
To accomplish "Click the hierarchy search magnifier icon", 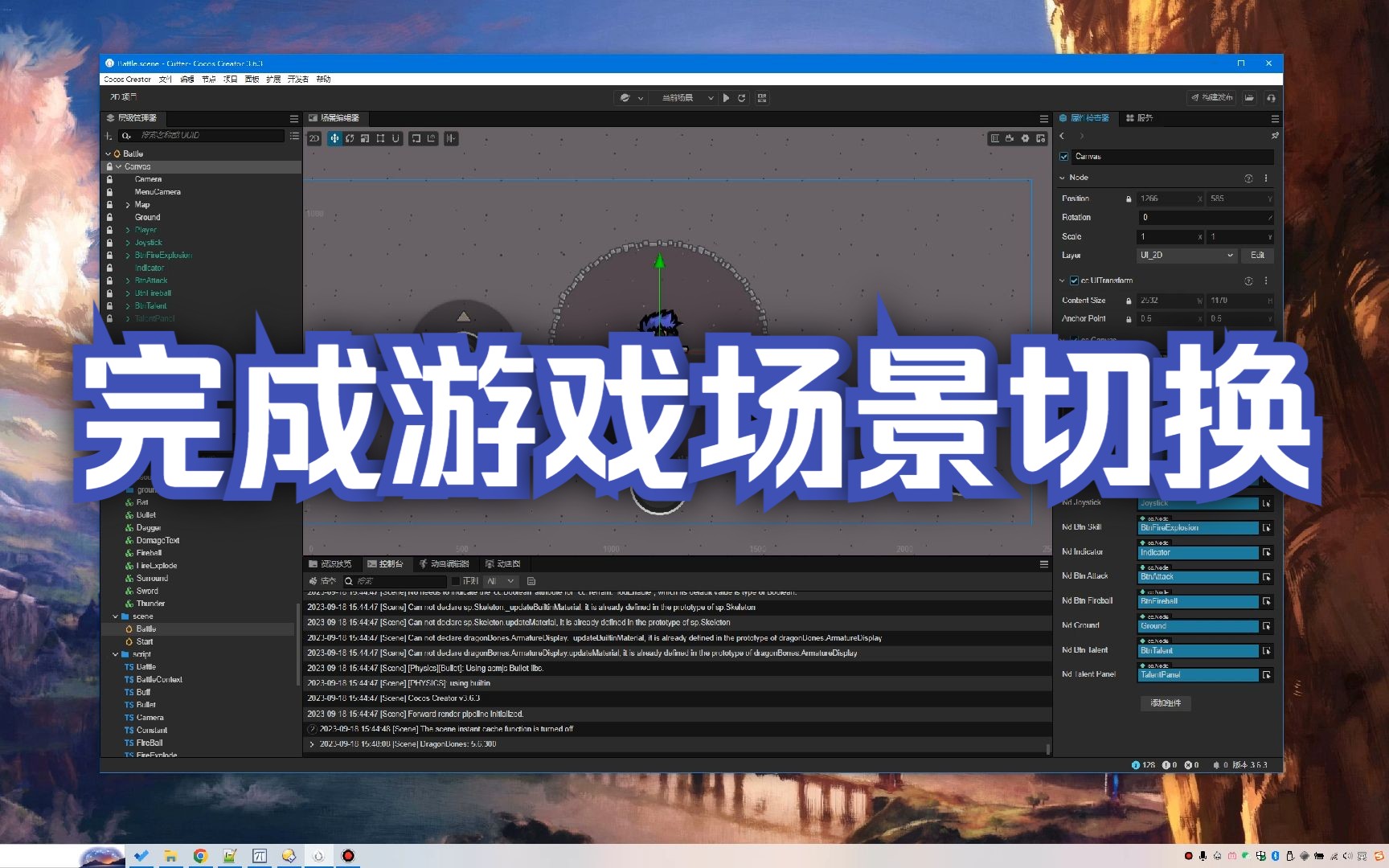I will click(x=127, y=136).
